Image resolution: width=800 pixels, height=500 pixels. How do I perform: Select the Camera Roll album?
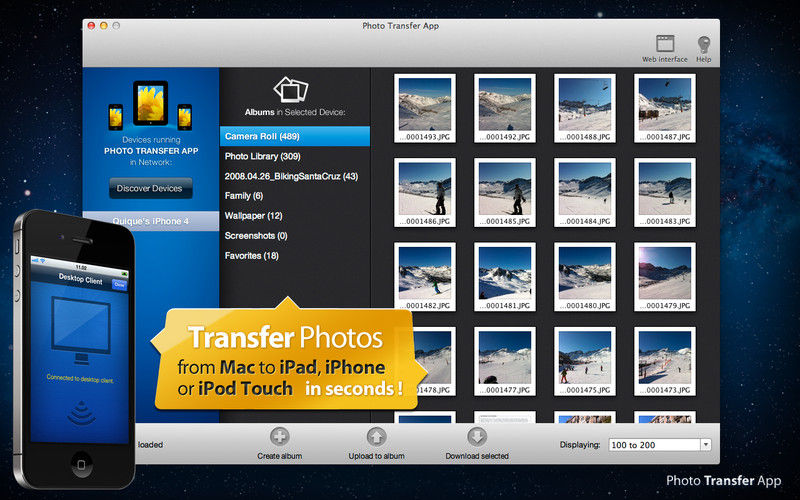pyautogui.click(x=294, y=136)
